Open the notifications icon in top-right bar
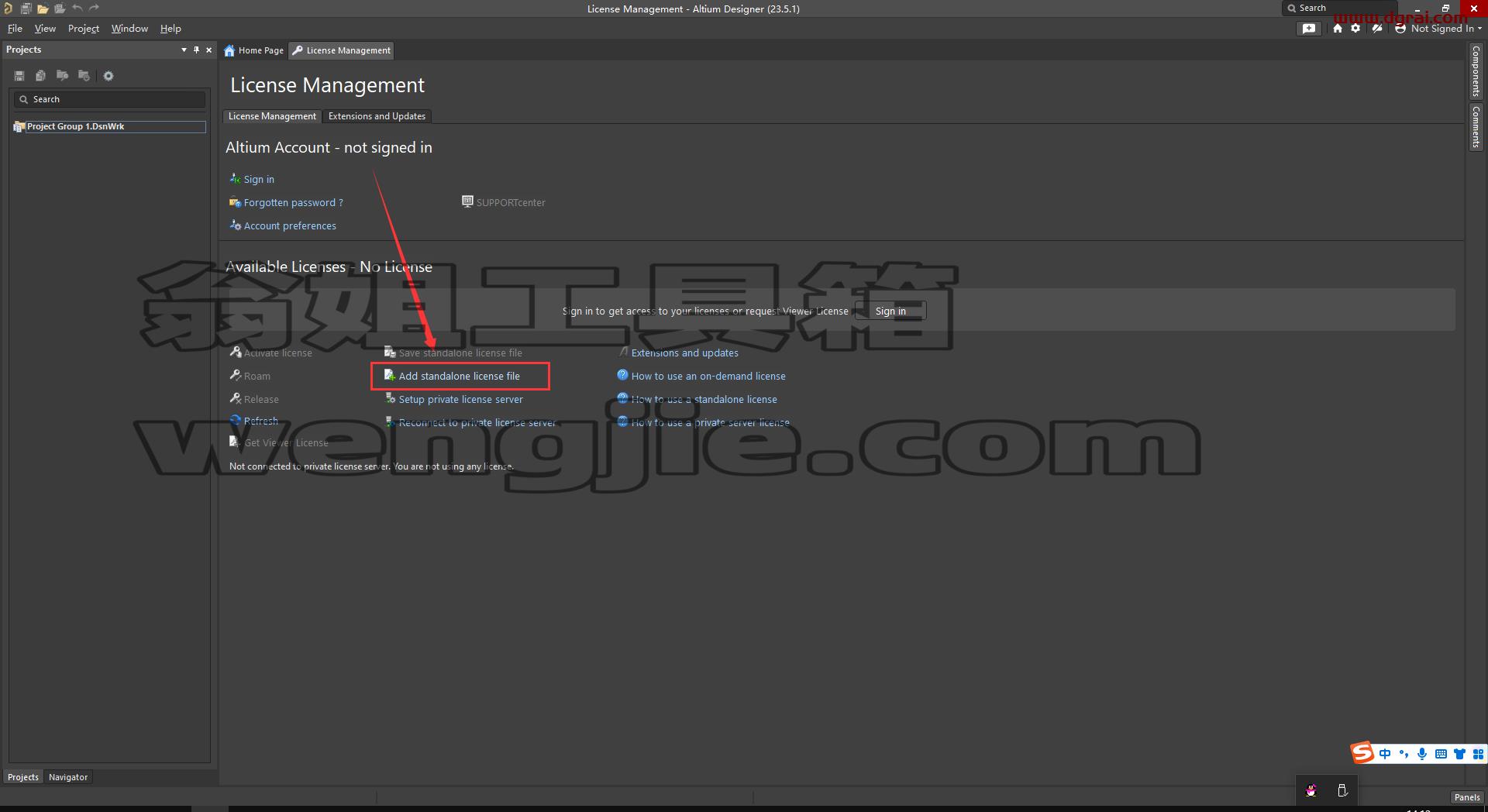The height and width of the screenshot is (812, 1488). click(1309, 29)
